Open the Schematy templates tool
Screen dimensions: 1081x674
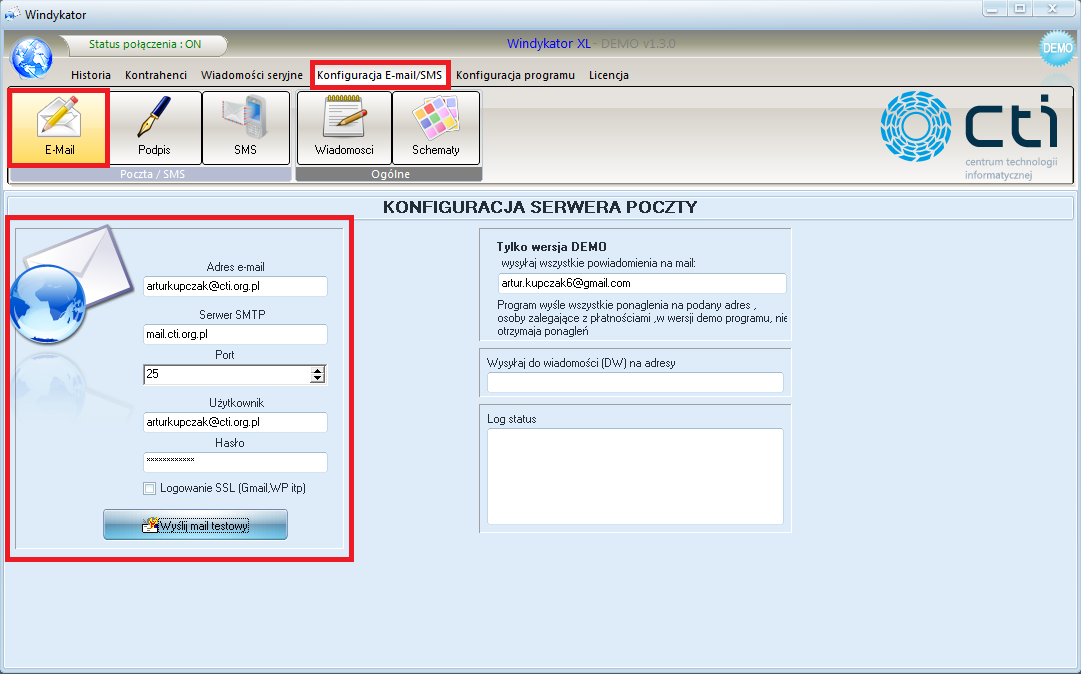(436, 128)
